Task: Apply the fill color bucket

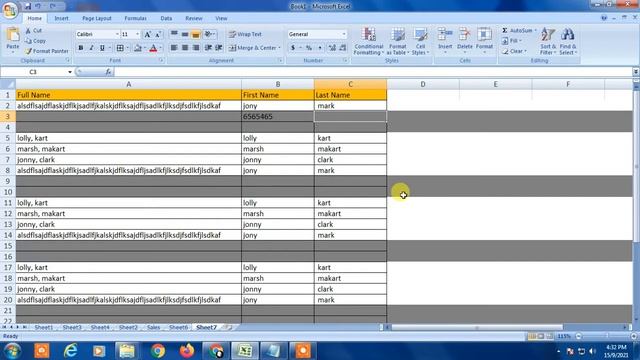Action: (138, 48)
